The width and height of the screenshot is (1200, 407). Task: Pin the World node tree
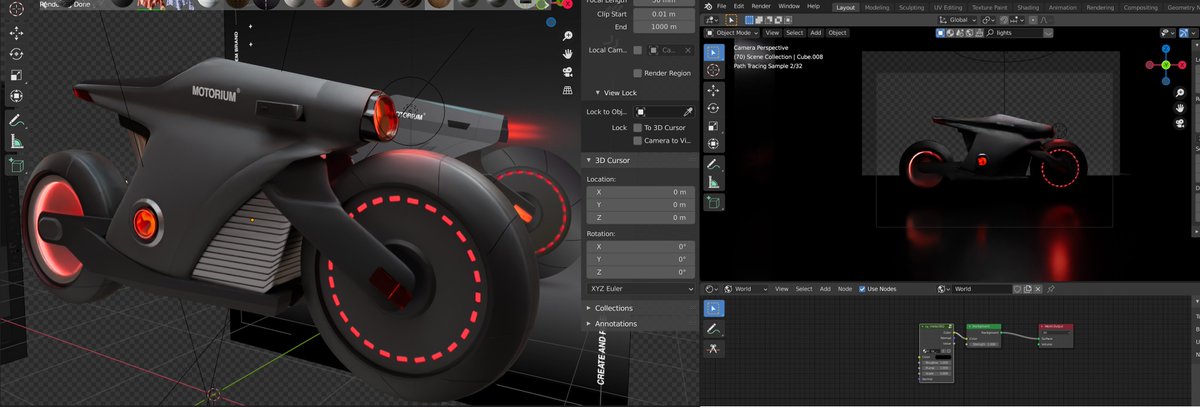pos(1051,289)
